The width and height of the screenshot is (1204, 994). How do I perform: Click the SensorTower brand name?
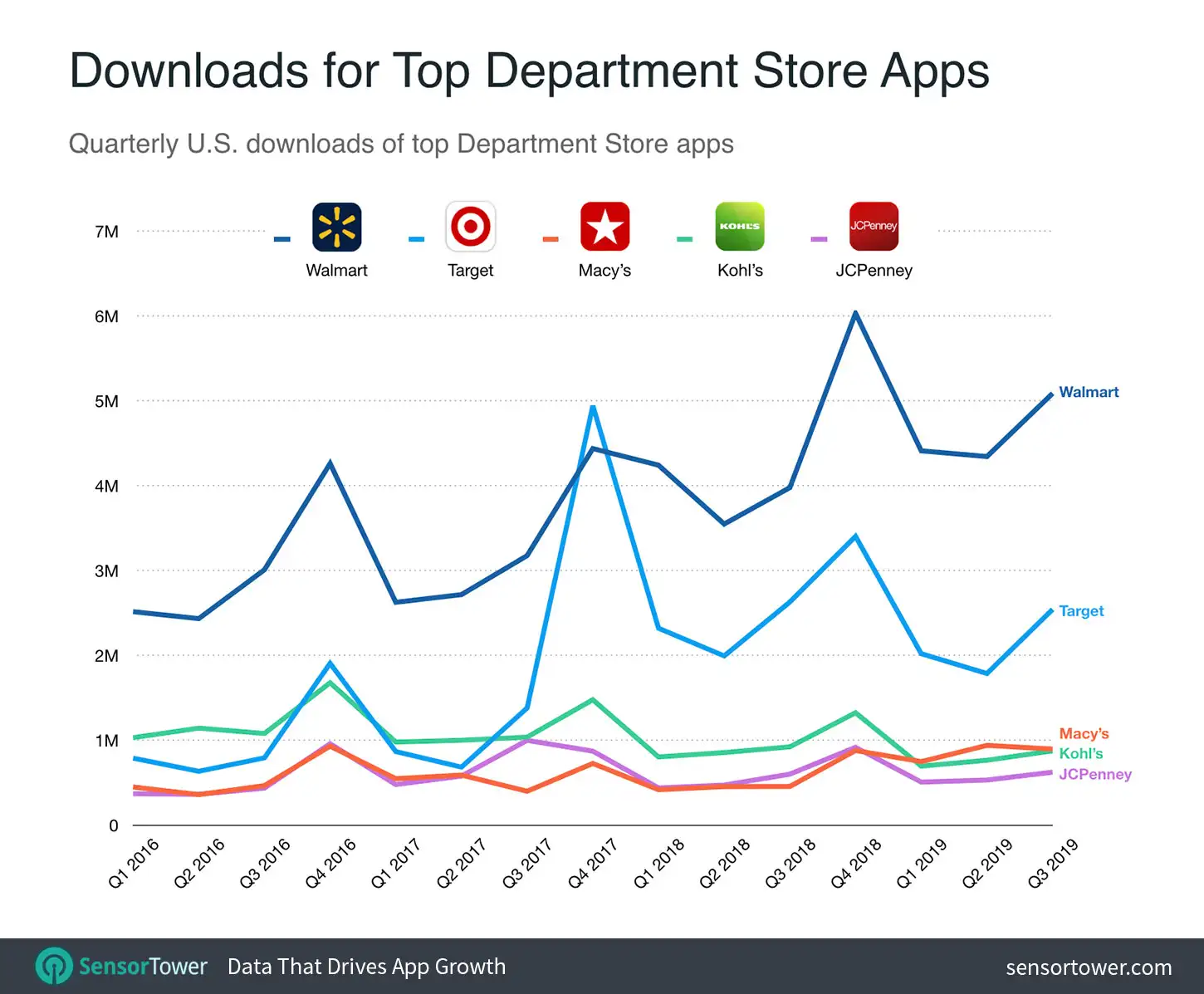143,967
